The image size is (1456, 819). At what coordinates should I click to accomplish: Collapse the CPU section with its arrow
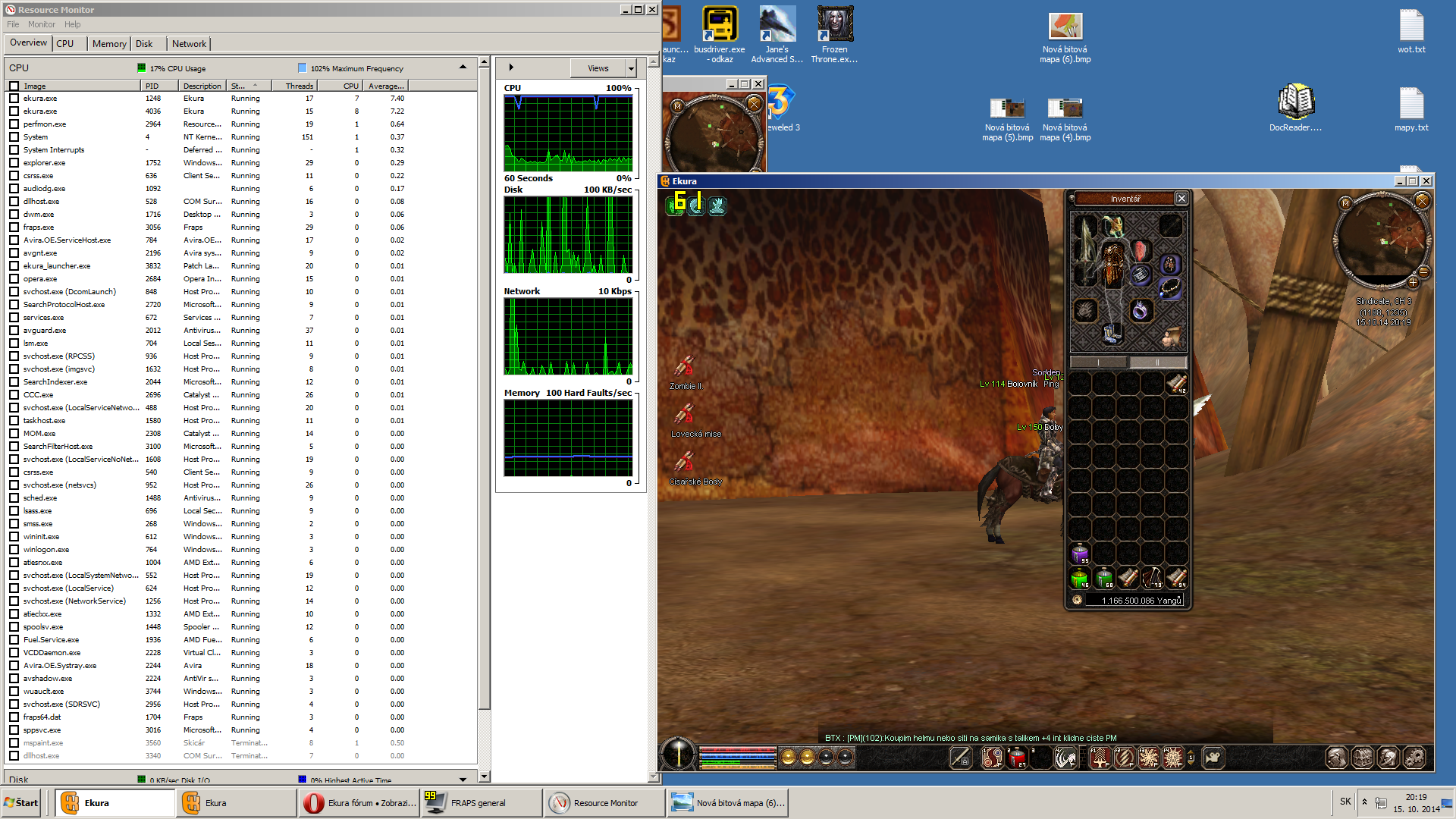463,67
